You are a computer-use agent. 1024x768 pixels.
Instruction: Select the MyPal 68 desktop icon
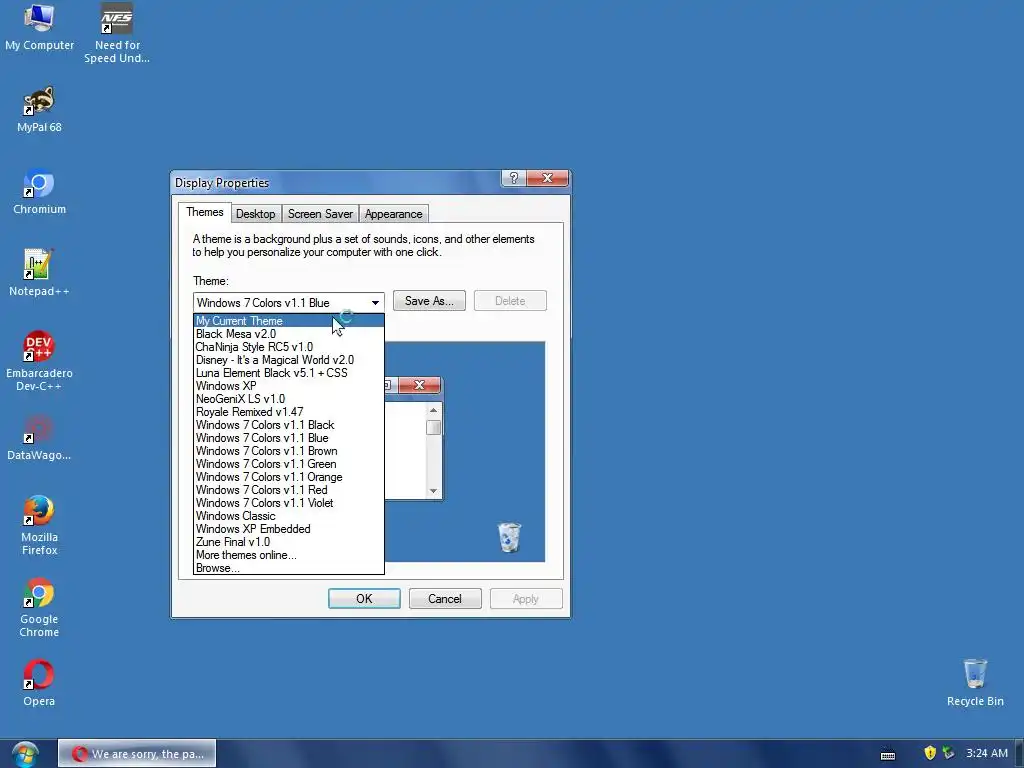(39, 110)
